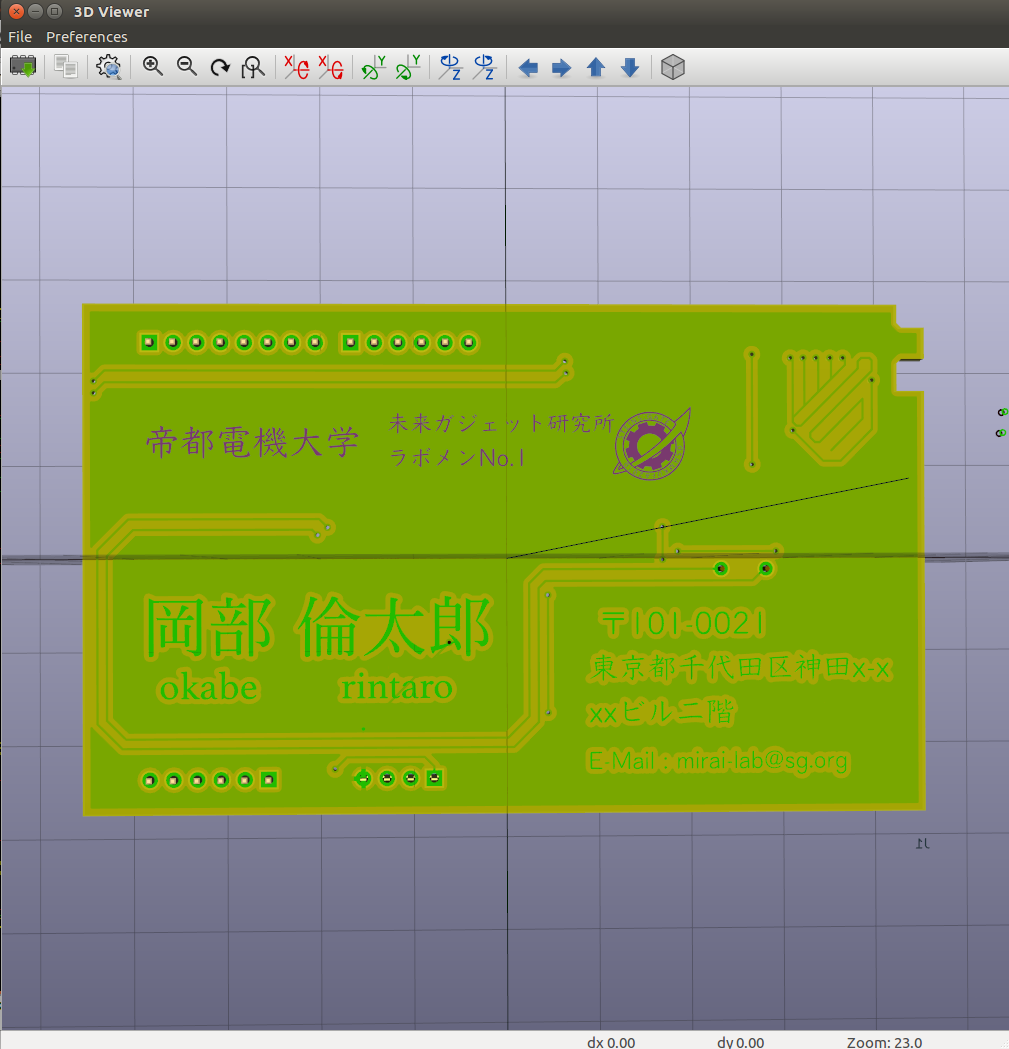The width and height of the screenshot is (1009, 1049).
Task: Pan the view downward with blue arrow
Action: click(x=629, y=67)
